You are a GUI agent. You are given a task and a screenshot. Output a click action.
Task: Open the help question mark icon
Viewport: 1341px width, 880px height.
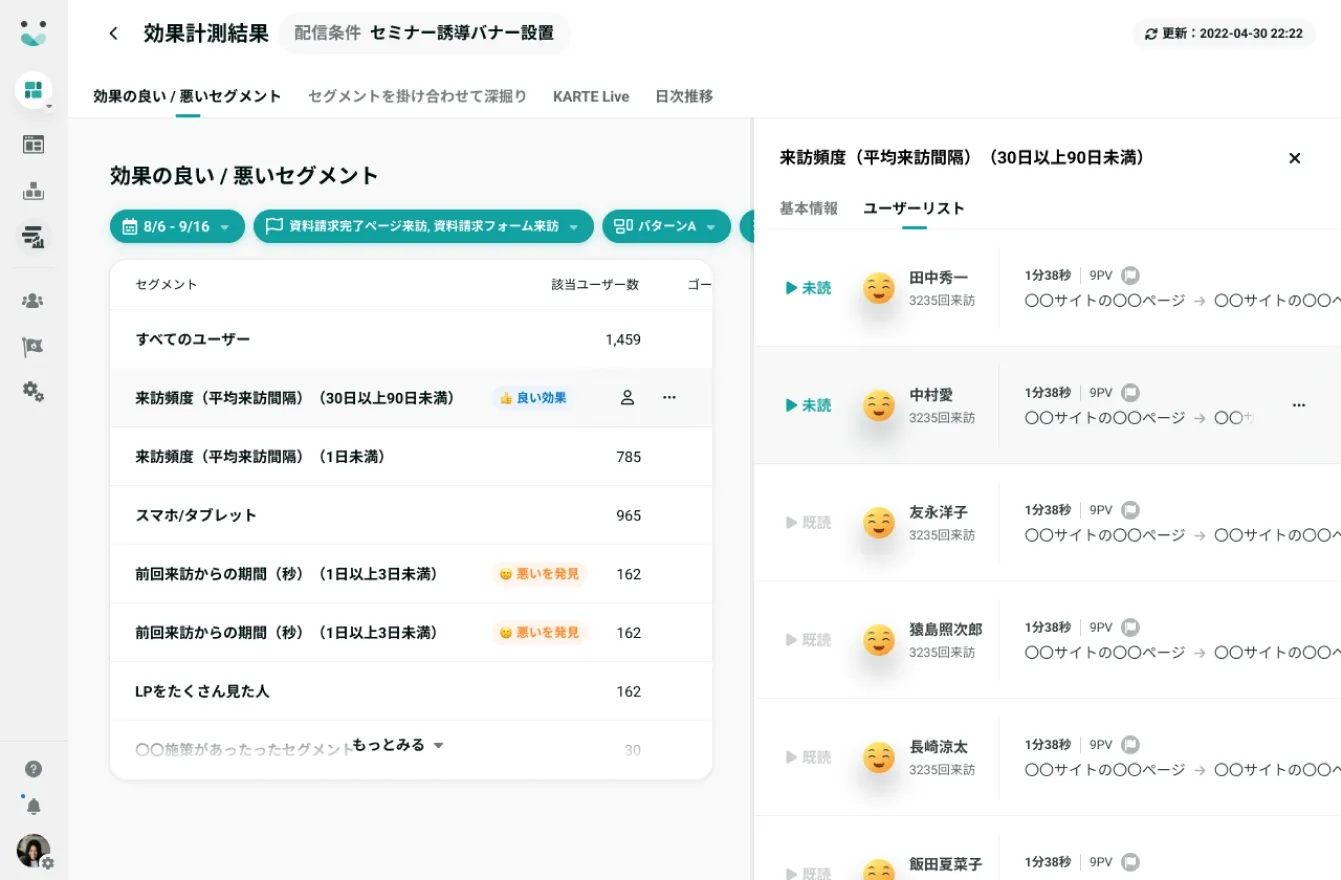(x=33, y=768)
